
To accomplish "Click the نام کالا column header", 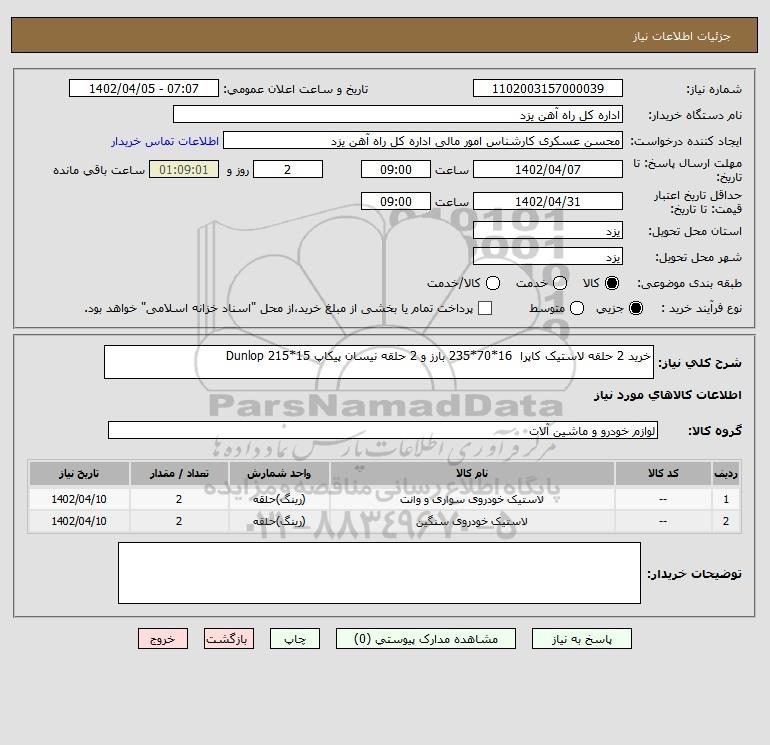I will click(472, 473).
